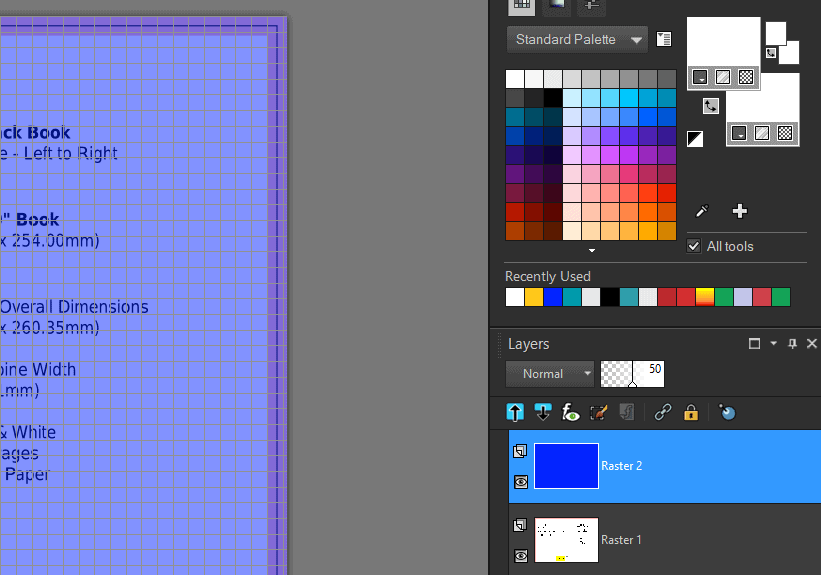The image size is (821, 575).
Task: Hide the Raster 1 layer
Action: [521, 556]
